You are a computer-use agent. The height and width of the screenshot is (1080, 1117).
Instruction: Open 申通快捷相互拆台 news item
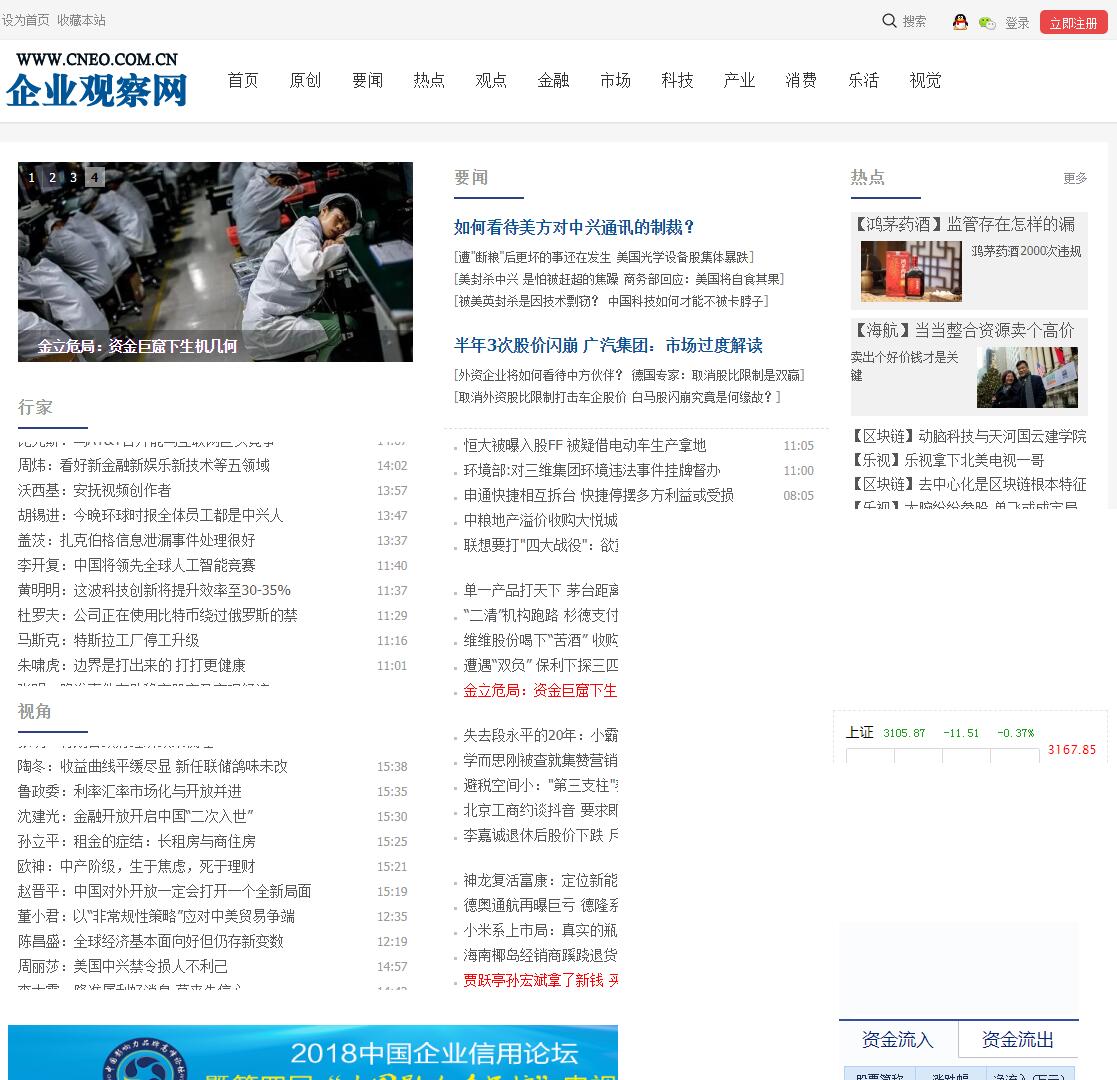(598, 495)
